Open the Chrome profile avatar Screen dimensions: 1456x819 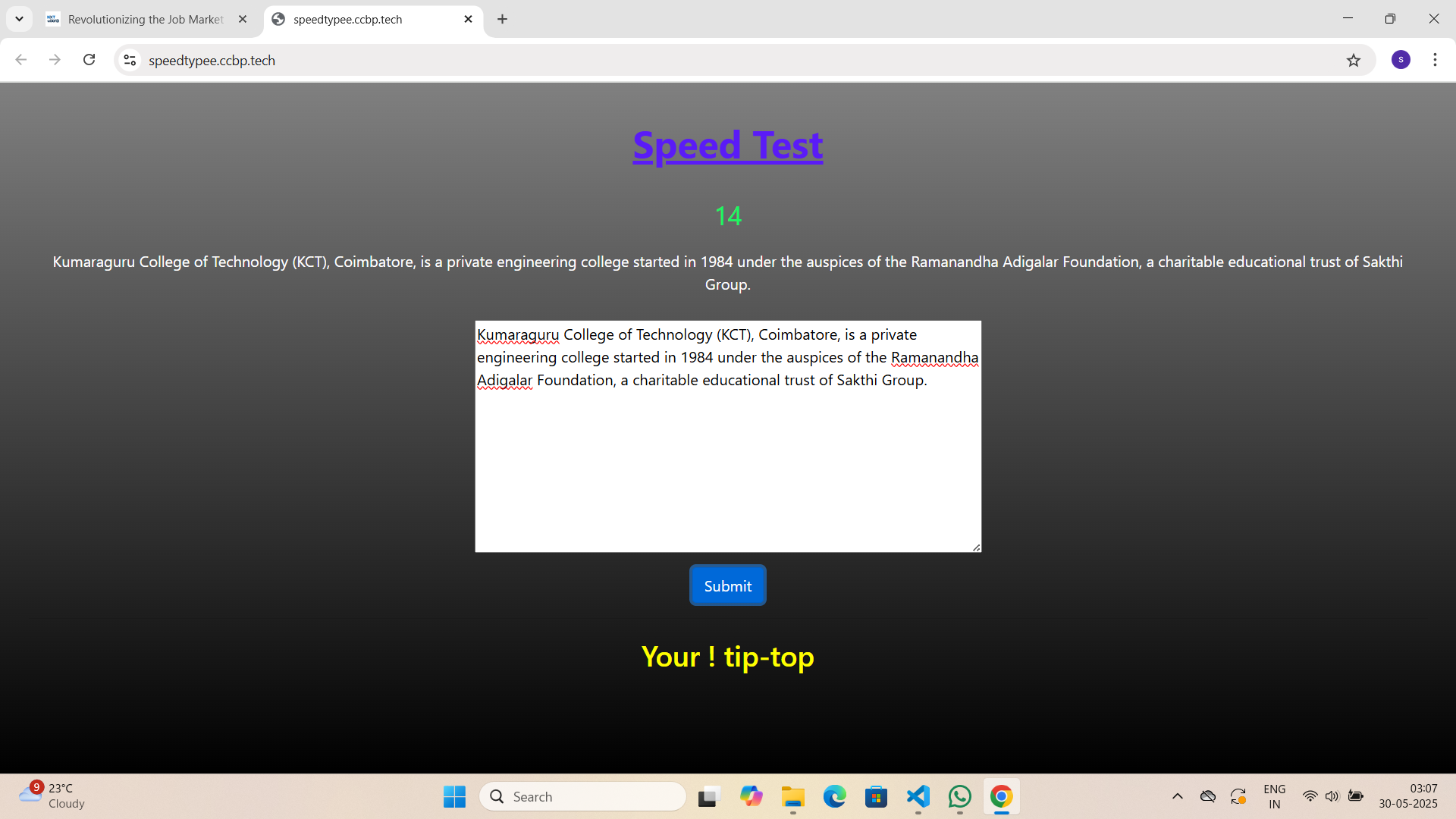(1401, 60)
